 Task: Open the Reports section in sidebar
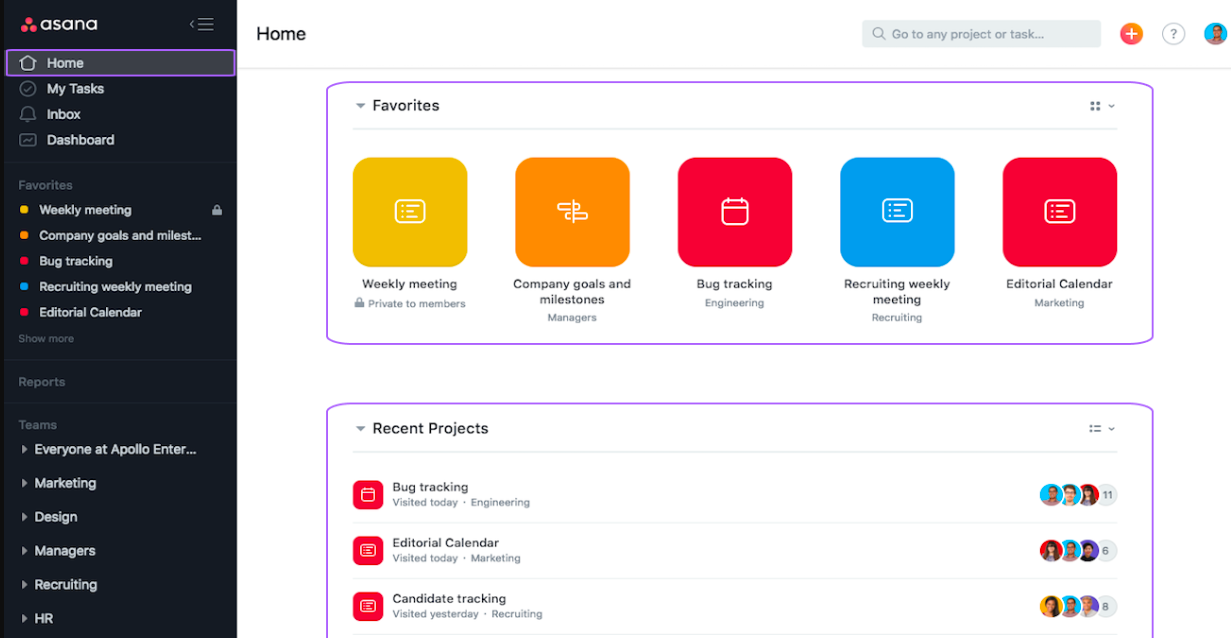[x=42, y=382]
